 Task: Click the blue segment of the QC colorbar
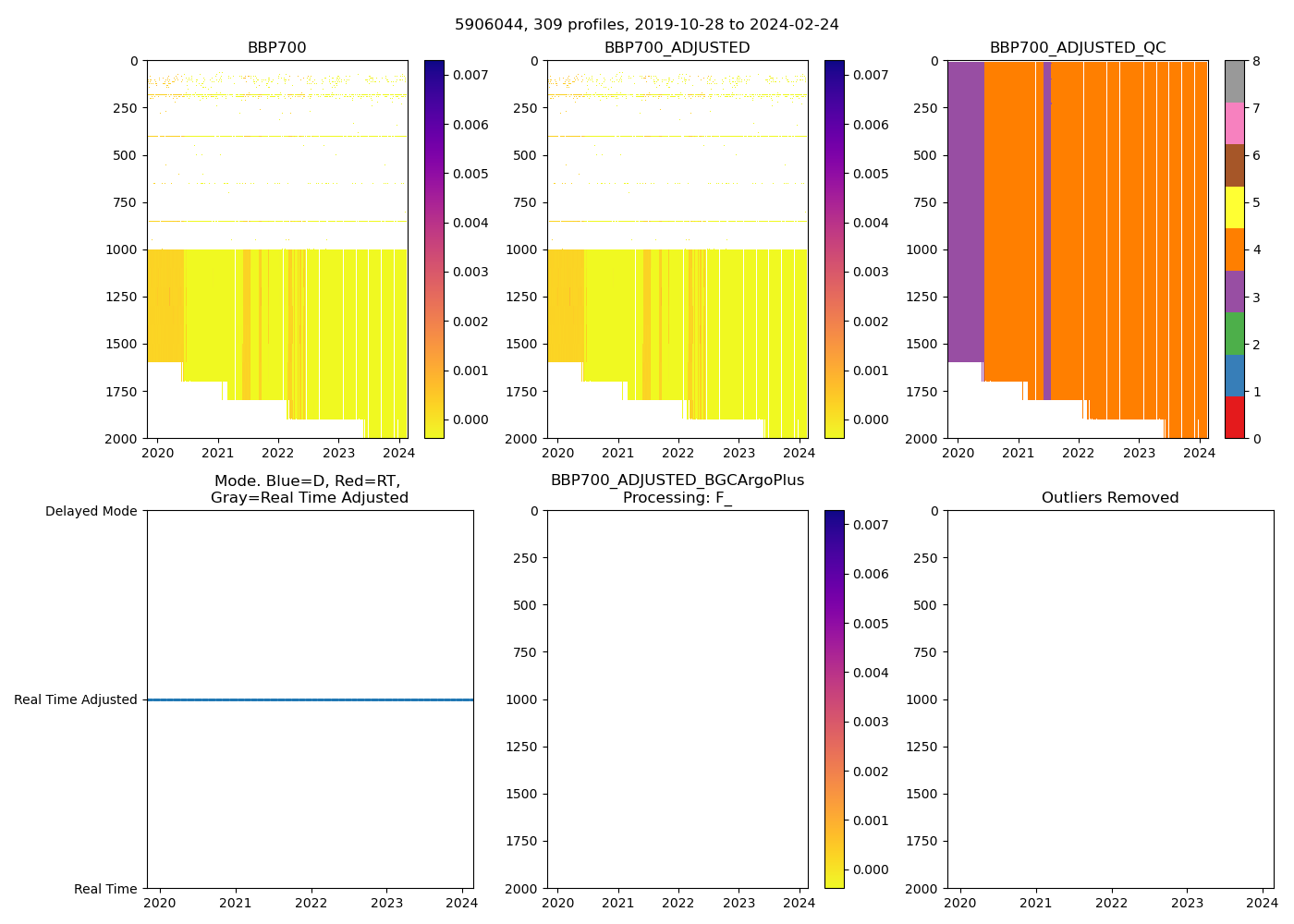(1234, 375)
